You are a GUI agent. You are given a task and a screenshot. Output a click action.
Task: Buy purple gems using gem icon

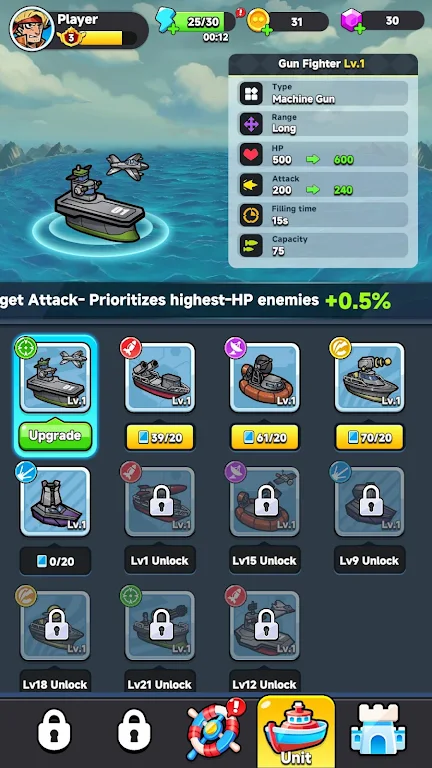click(352, 23)
